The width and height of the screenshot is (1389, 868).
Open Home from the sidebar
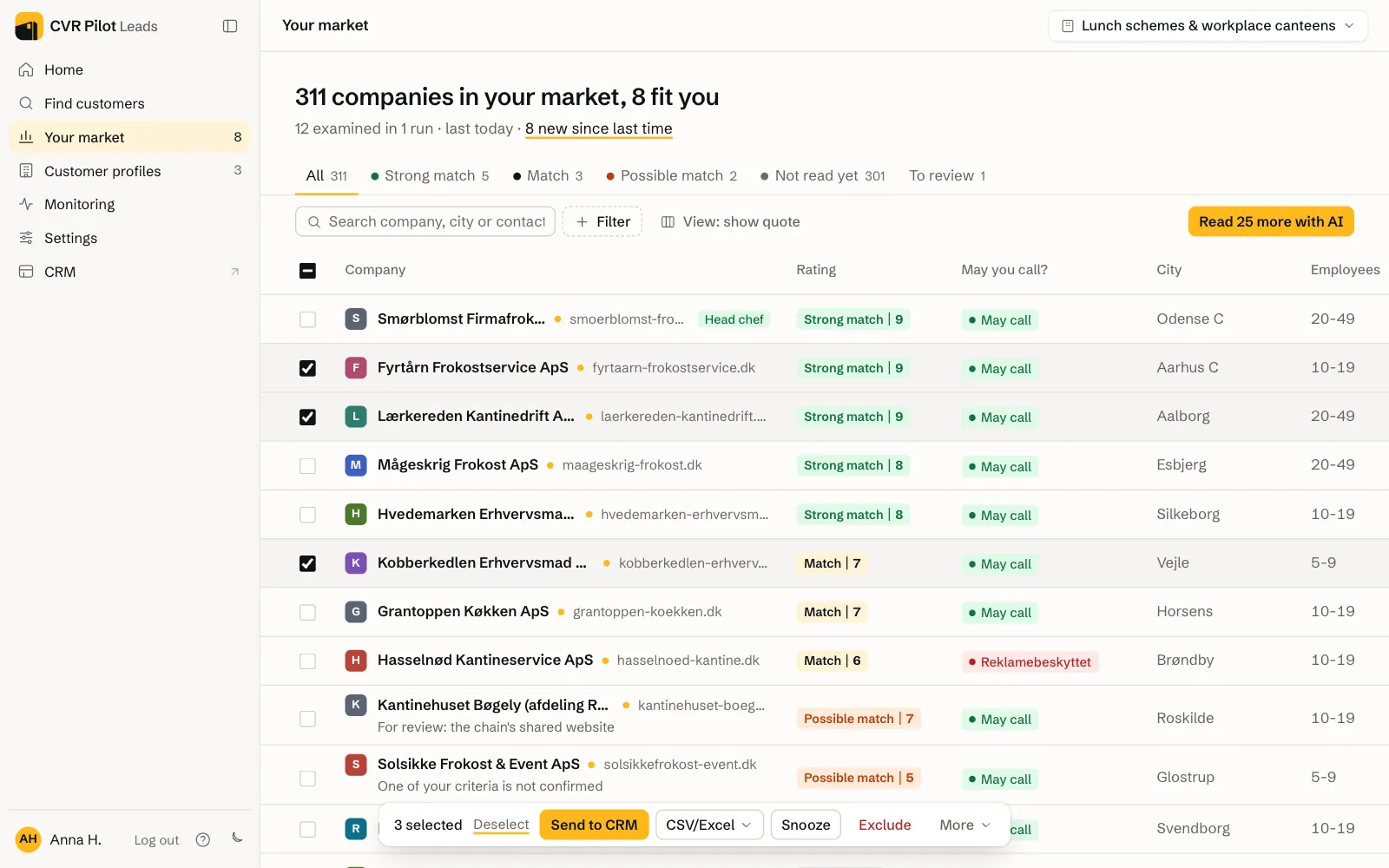129,69
